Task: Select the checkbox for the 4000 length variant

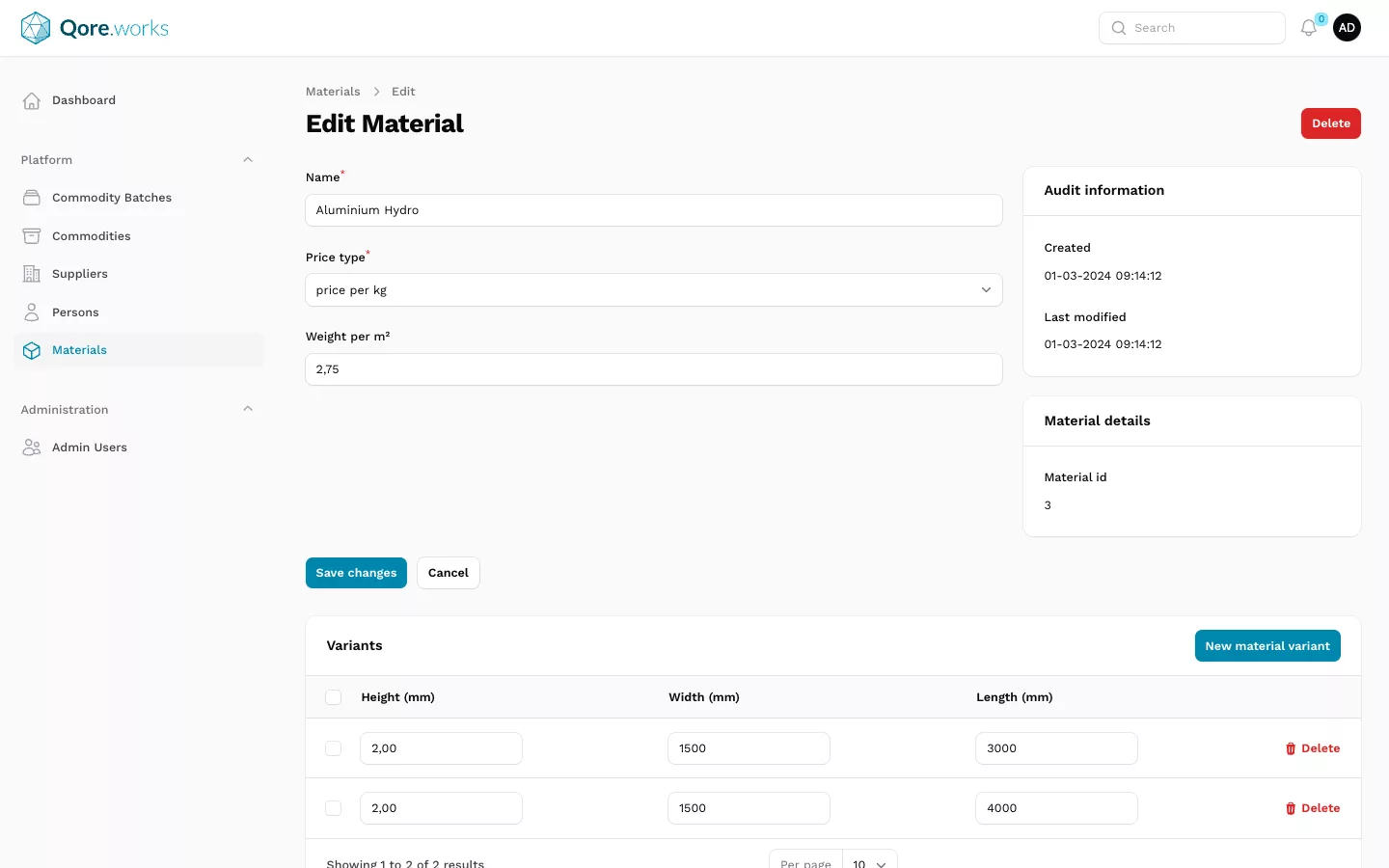Action: (334, 808)
